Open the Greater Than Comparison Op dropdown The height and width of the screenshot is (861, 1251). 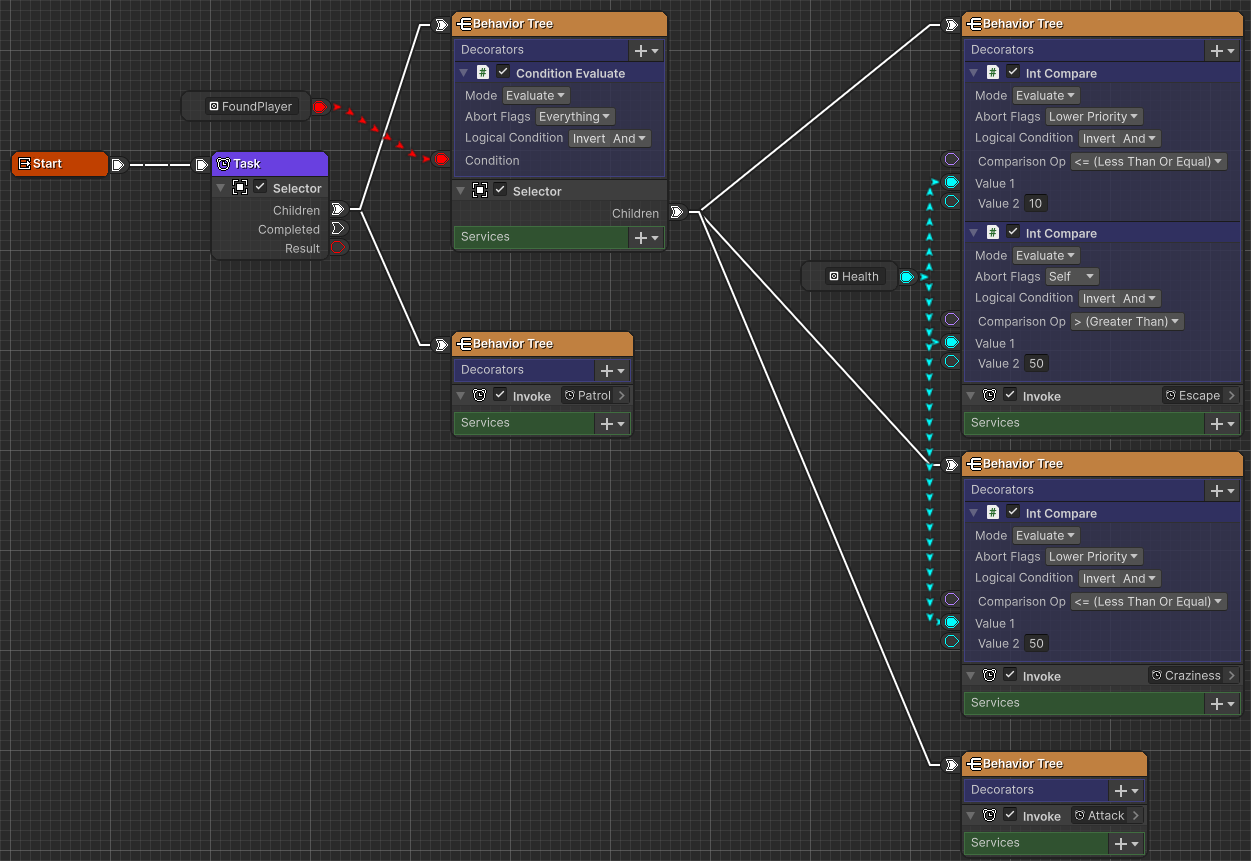point(1127,322)
